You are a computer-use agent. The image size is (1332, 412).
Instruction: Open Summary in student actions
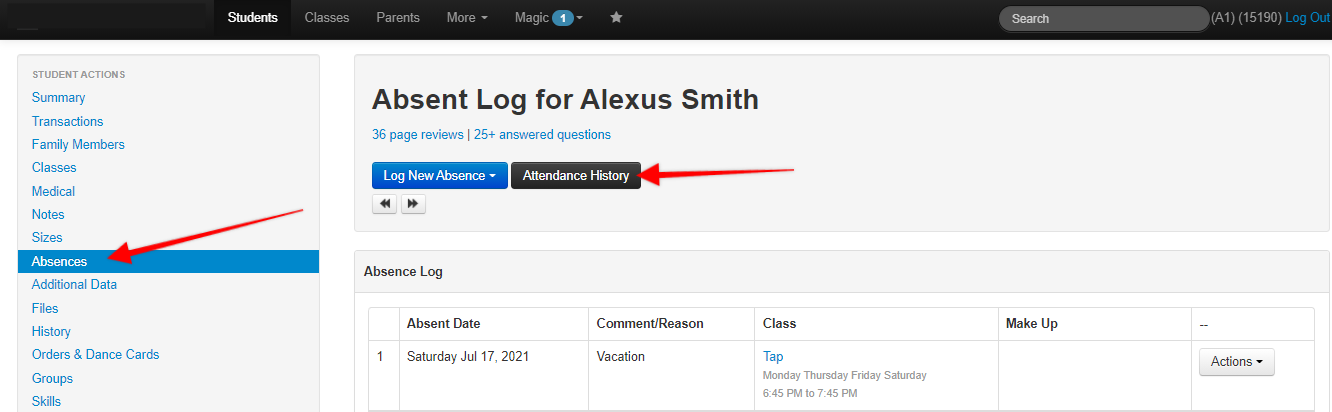(x=58, y=98)
